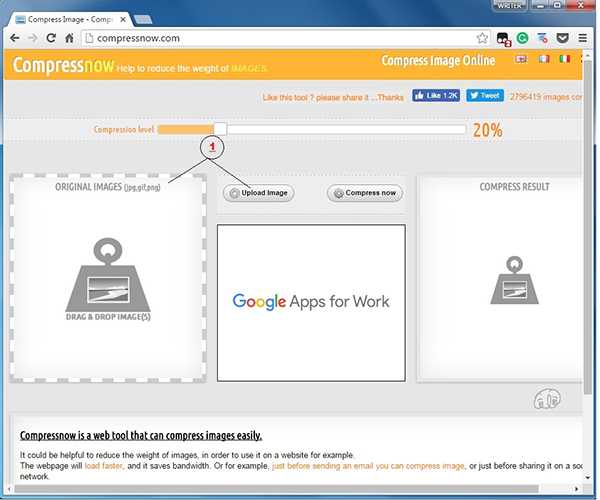Minimize the browser window

541,5
